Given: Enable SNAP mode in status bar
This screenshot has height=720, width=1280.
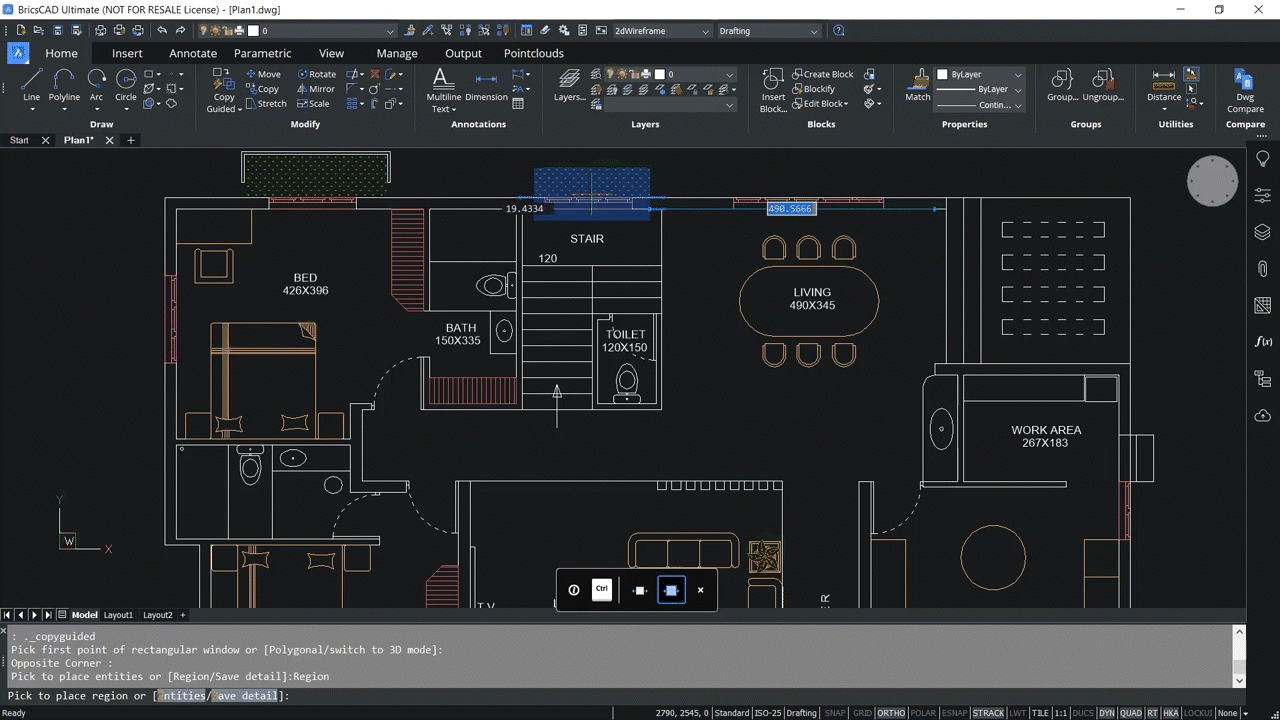Looking at the screenshot, I should point(835,713).
